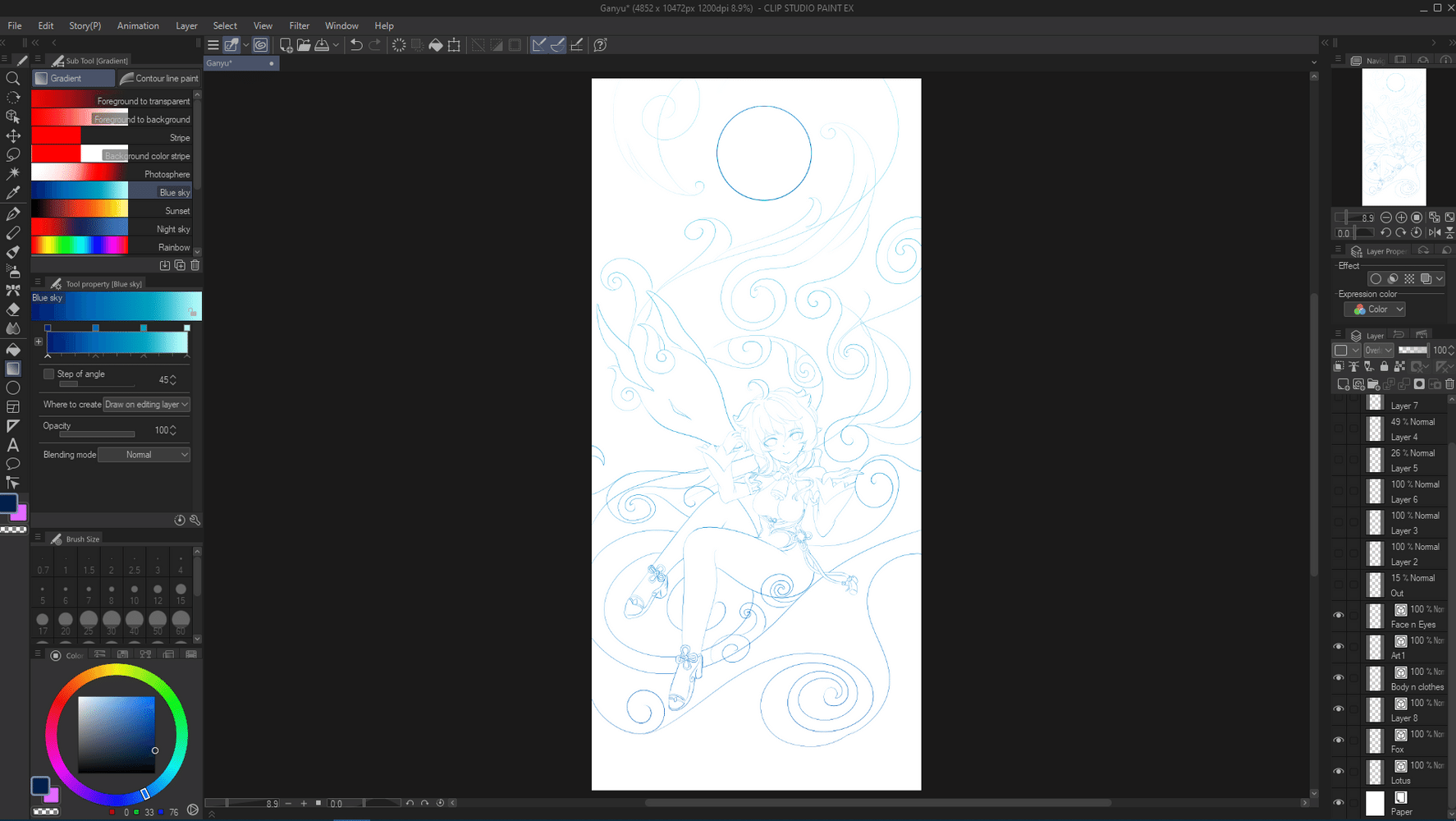Expand the Expression color dropdown

1376,310
